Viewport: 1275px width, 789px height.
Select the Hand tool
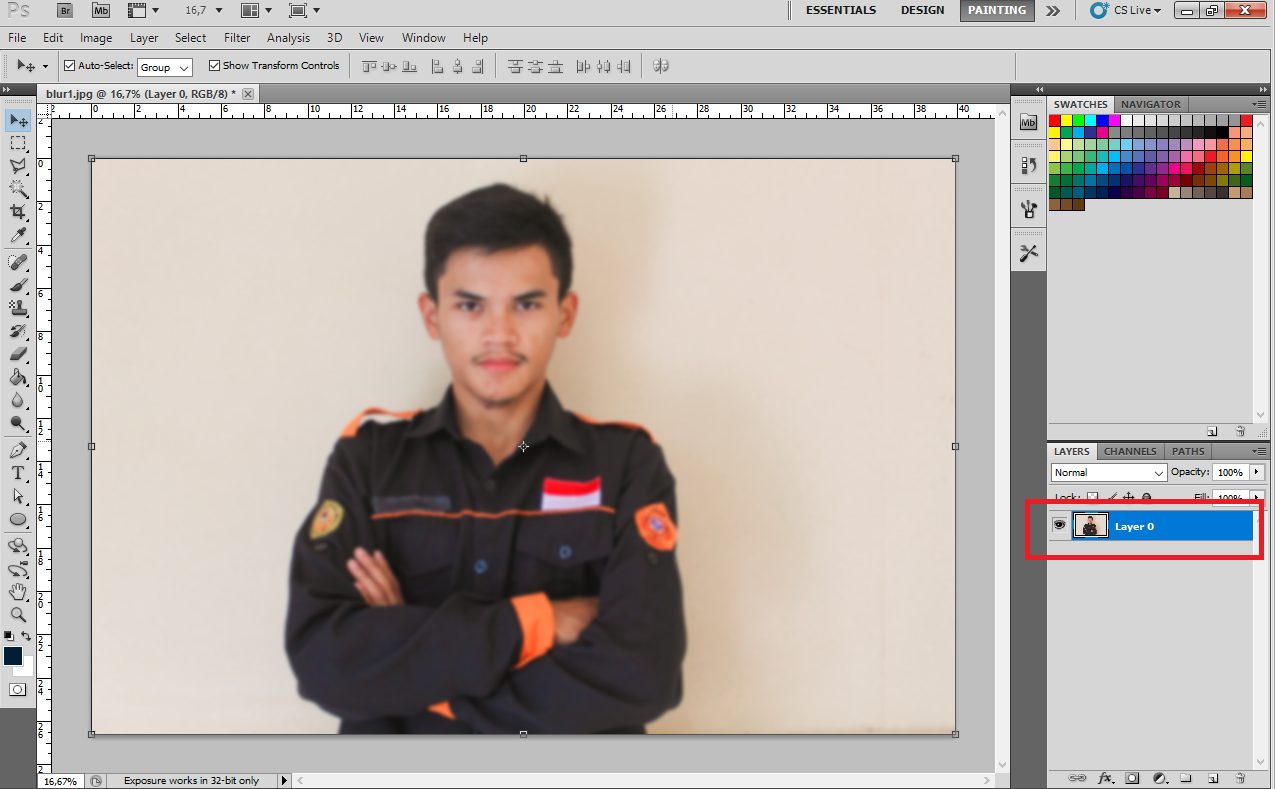tap(18, 592)
